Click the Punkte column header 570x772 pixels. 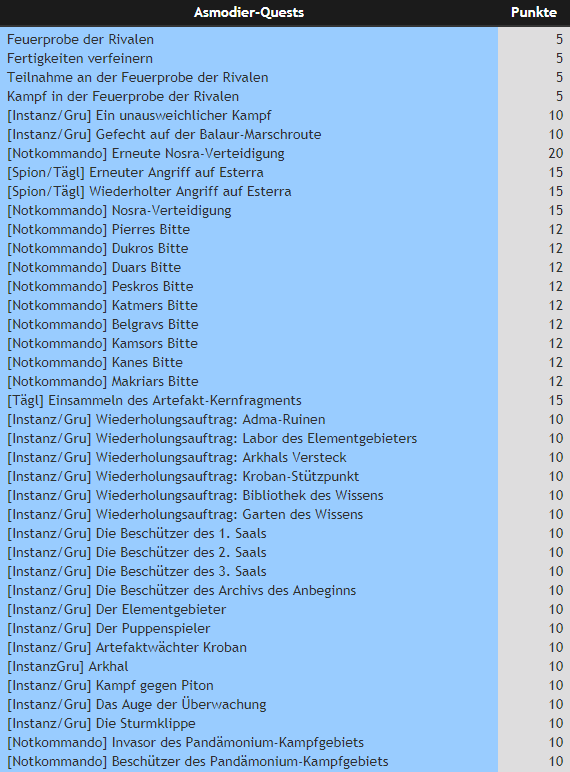[x=534, y=12]
